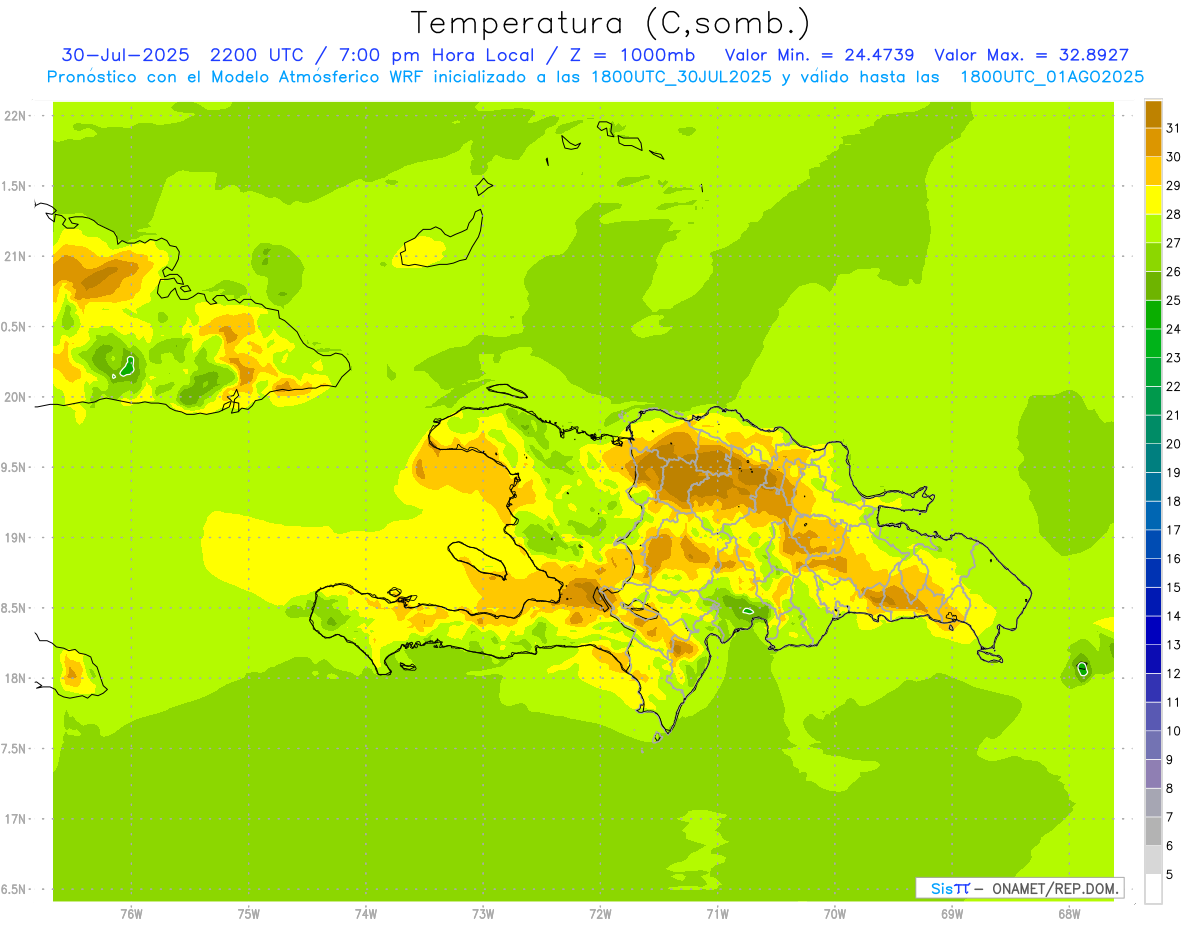Click latitude label "19N"
Image resolution: width=1200 pixels, height=927 pixels.
coord(16,538)
